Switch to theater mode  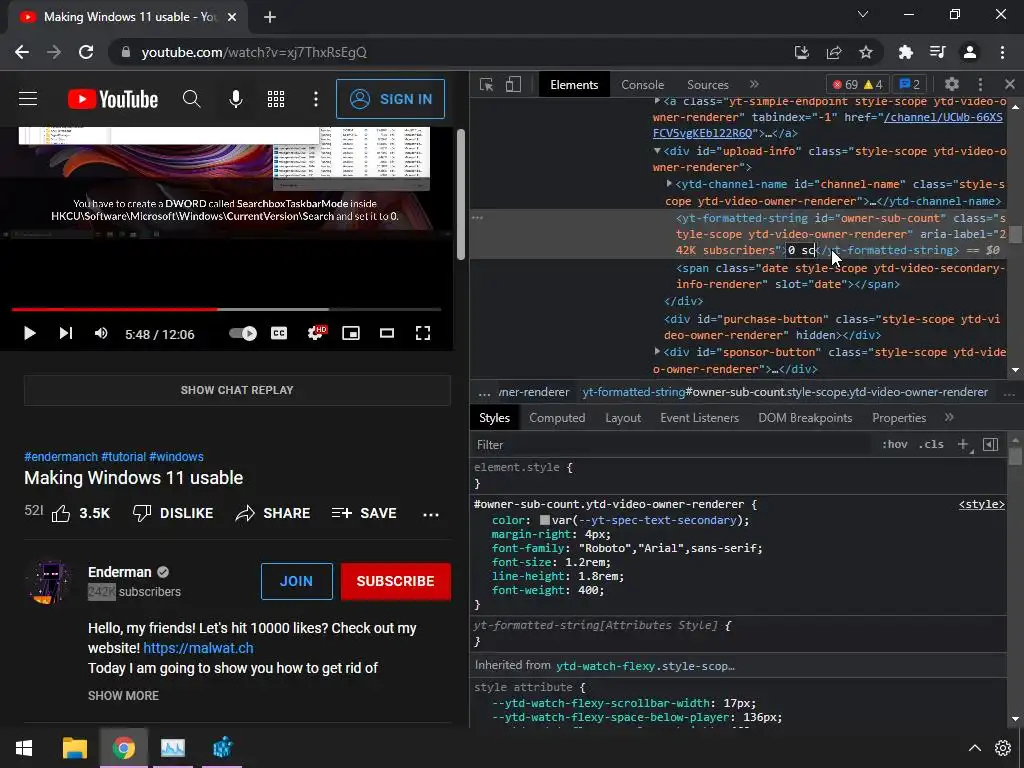(x=387, y=334)
